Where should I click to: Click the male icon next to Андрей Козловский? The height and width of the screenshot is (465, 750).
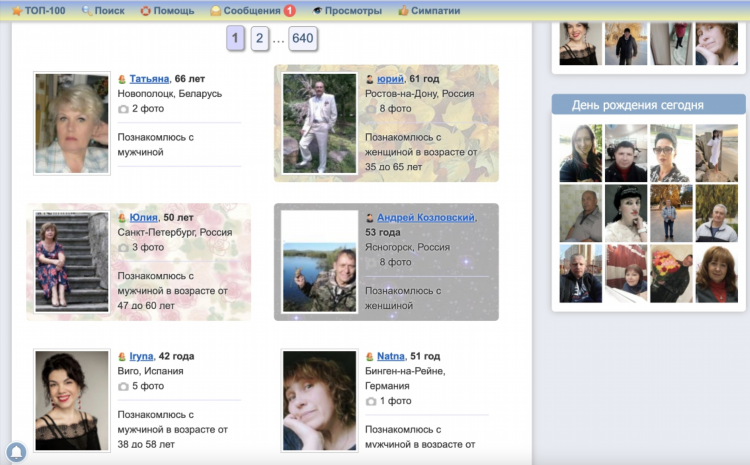(369, 218)
